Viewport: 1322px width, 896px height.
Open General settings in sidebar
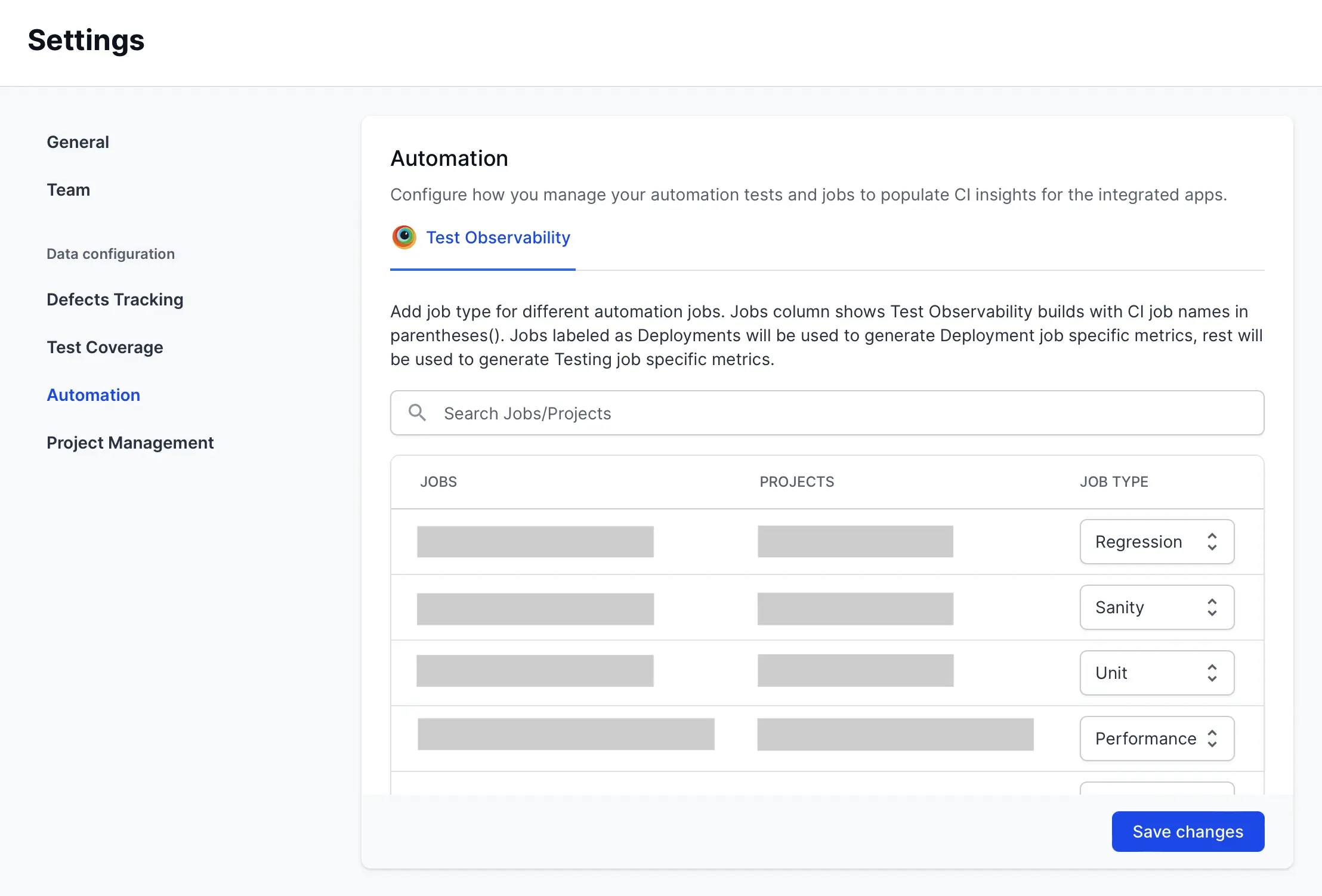point(78,142)
